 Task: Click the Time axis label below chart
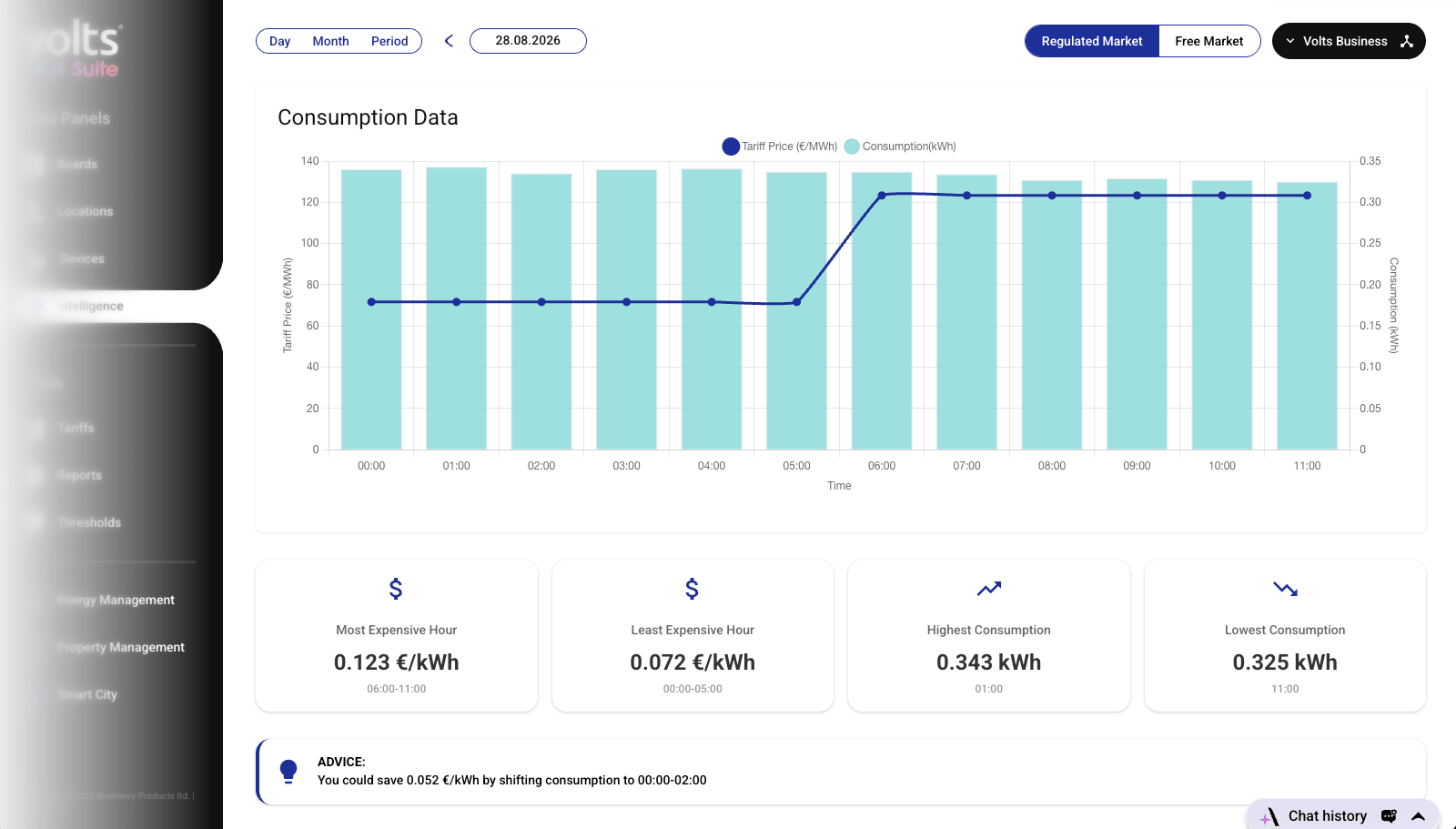pos(839,486)
